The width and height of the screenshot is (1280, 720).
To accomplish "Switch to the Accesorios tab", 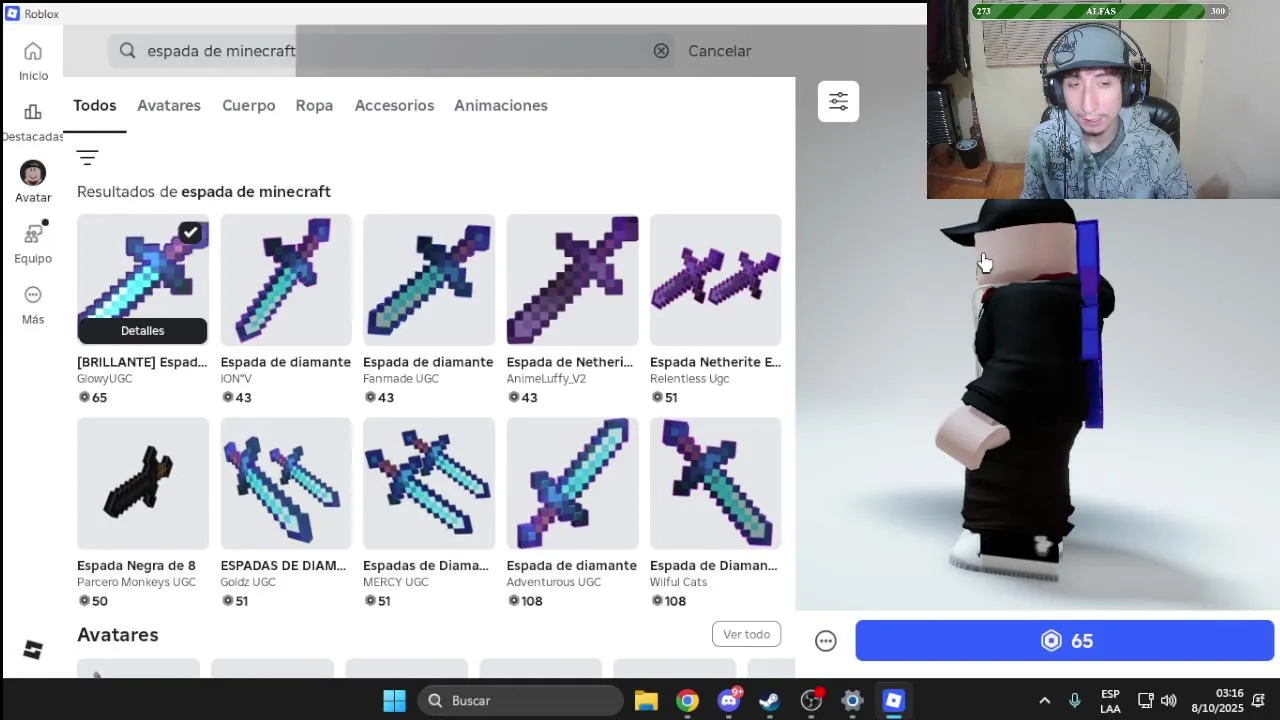I will tap(394, 105).
